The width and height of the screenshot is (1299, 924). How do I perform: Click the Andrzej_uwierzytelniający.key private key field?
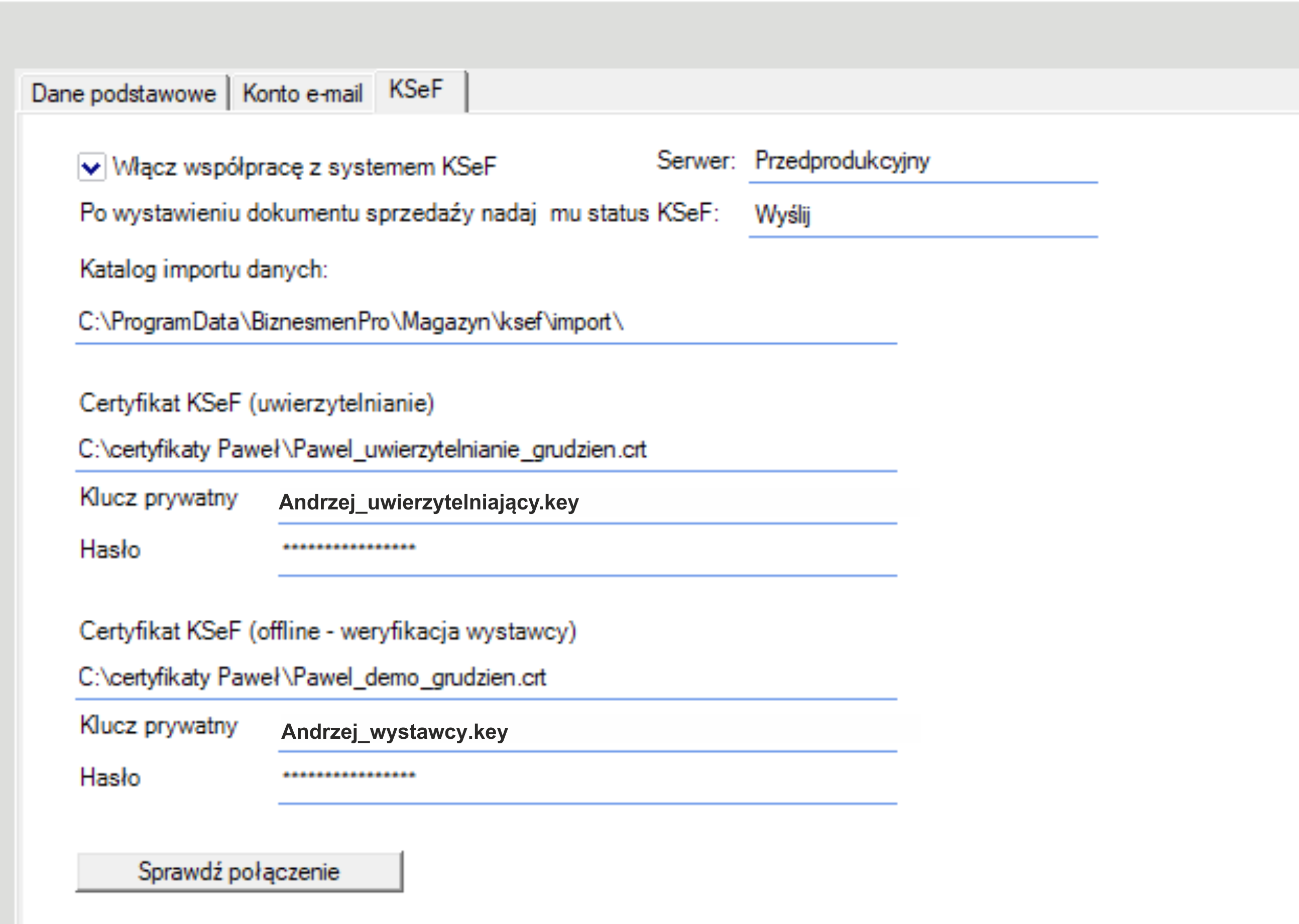click(x=586, y=503)
